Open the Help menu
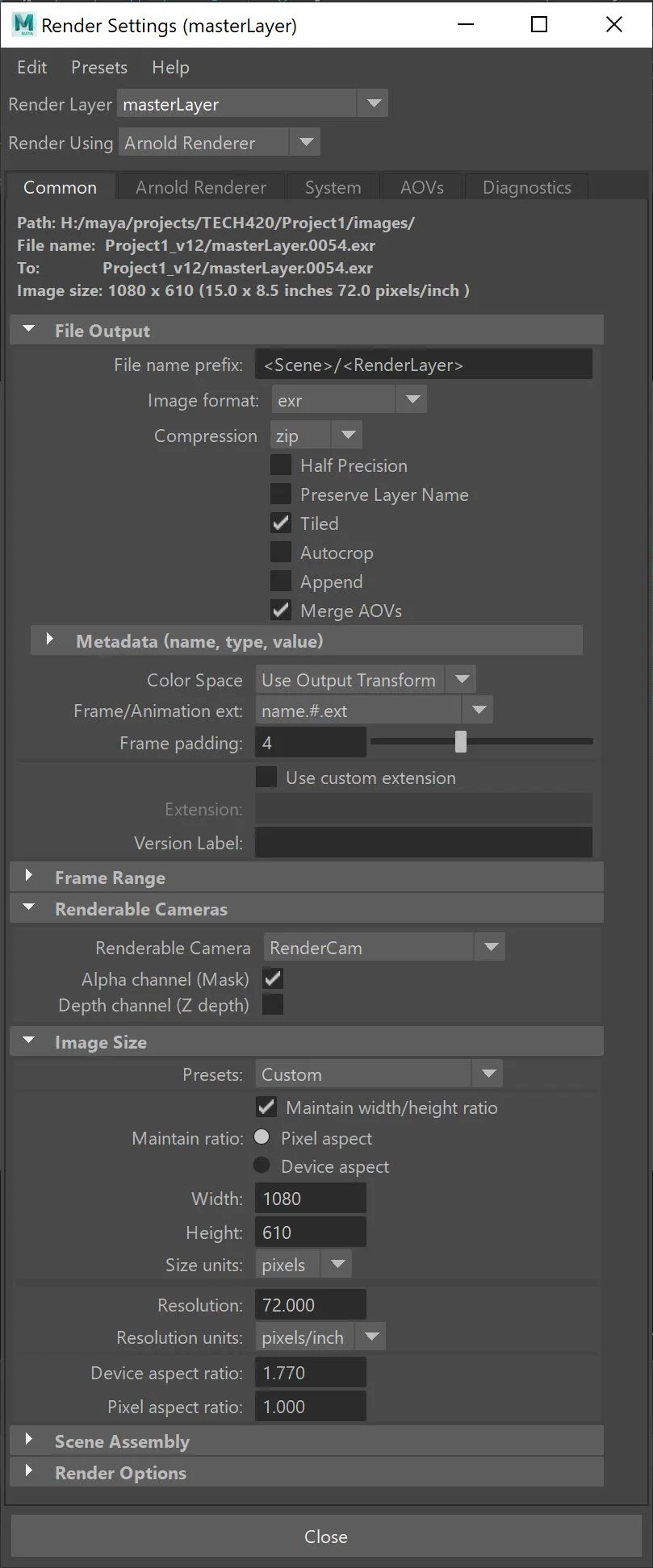The height and width of the screenshot is (1568, 653). click(170, 68)
